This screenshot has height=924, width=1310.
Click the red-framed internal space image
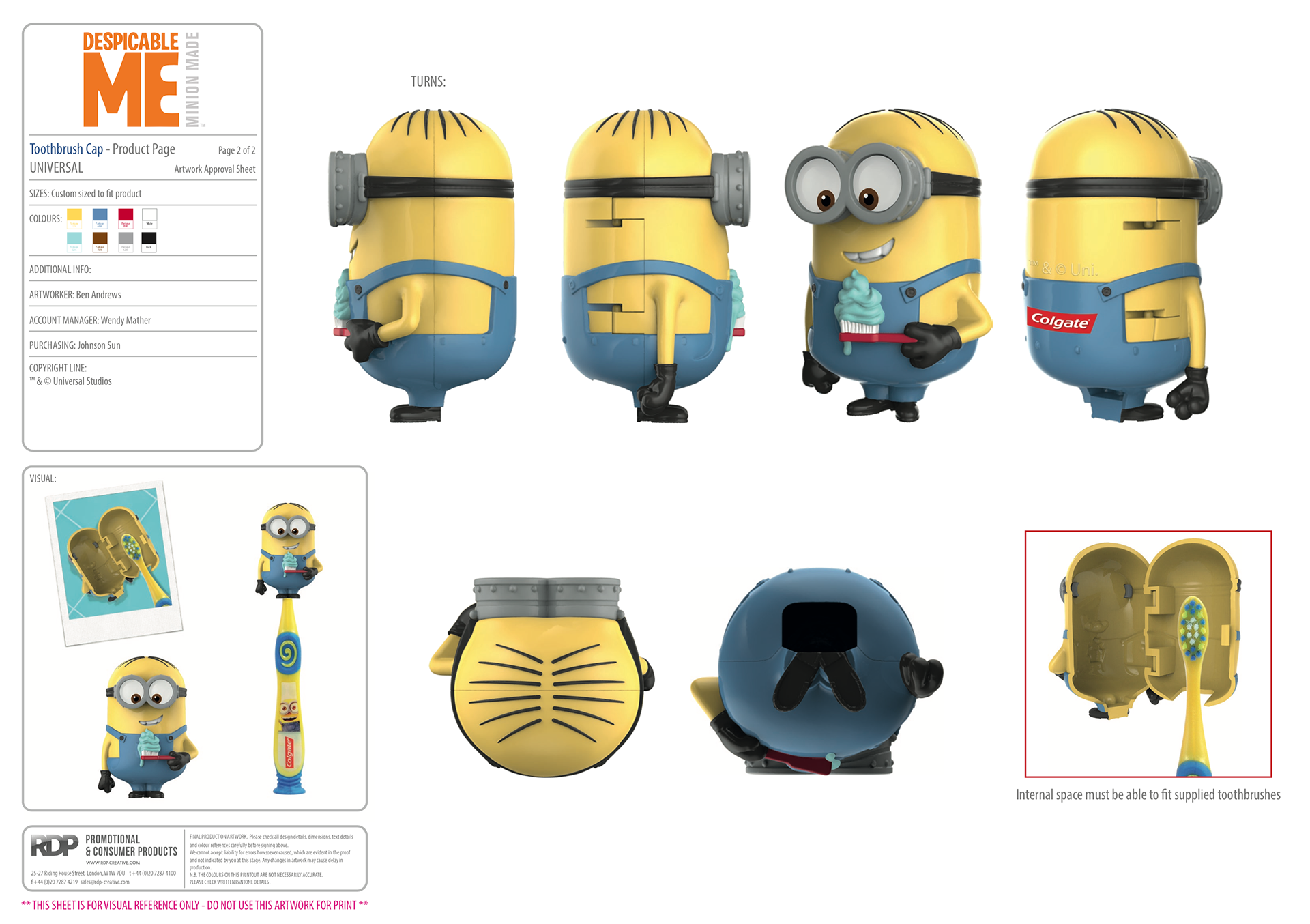click(x=1148, y=654)
